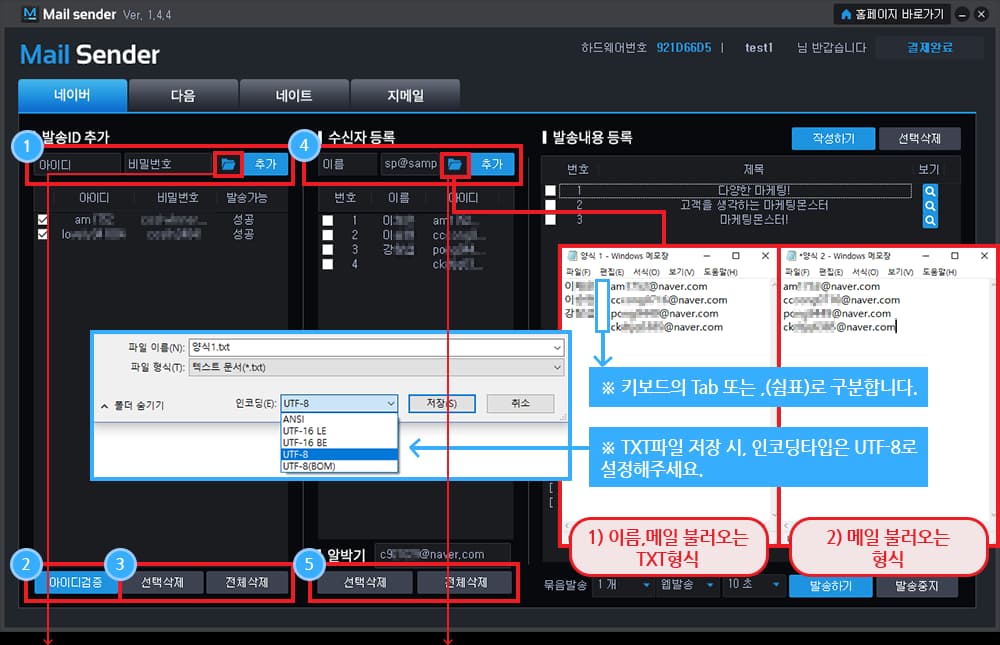
Task: Check recipient row number 1
Action: click(x=328, y=221)
